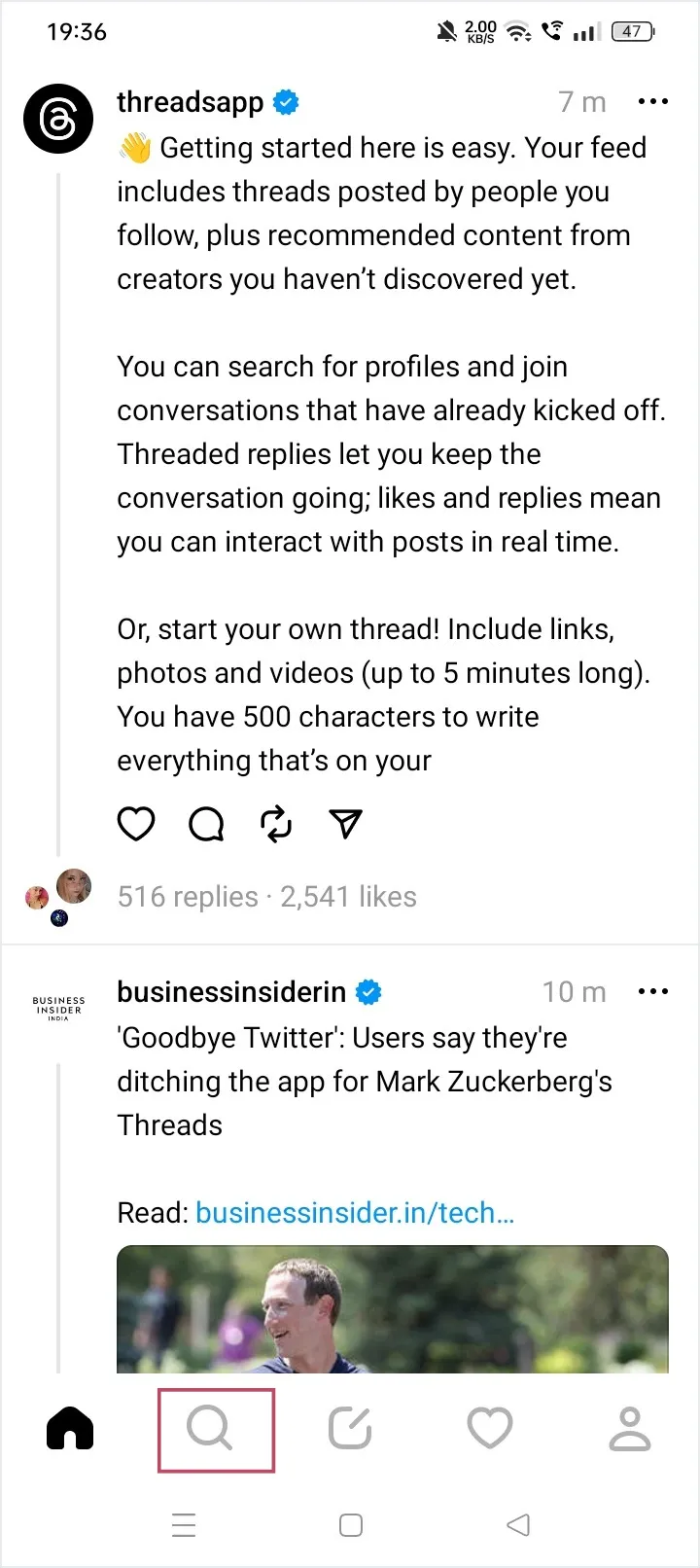
Task: Open your Profile tab
Action: [x=630, y=1429]
